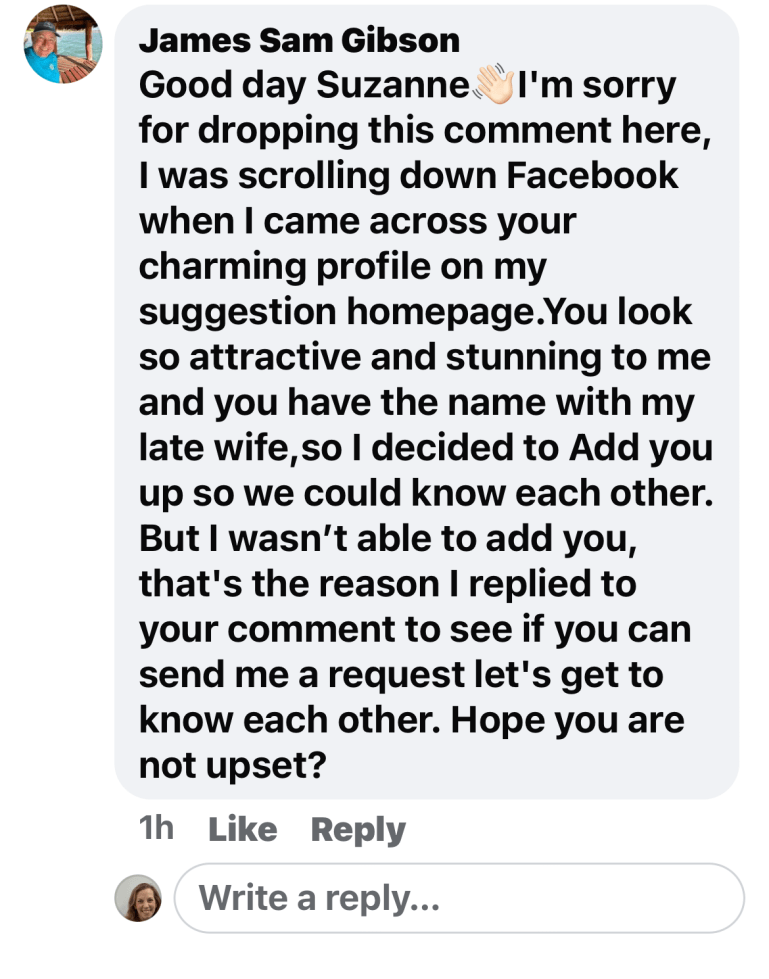Screen dimensions: 769x979
Task: Click the 1h comment timestamp
Action: pyautogui.click(x=156, y=829)
